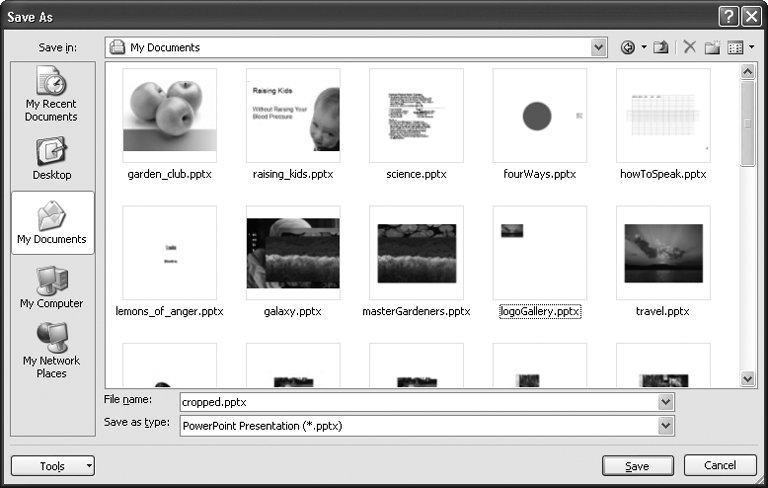Screen dimensions: 768x488
Task: Open the Tools menu button
Action: click(x=53, y=466)
